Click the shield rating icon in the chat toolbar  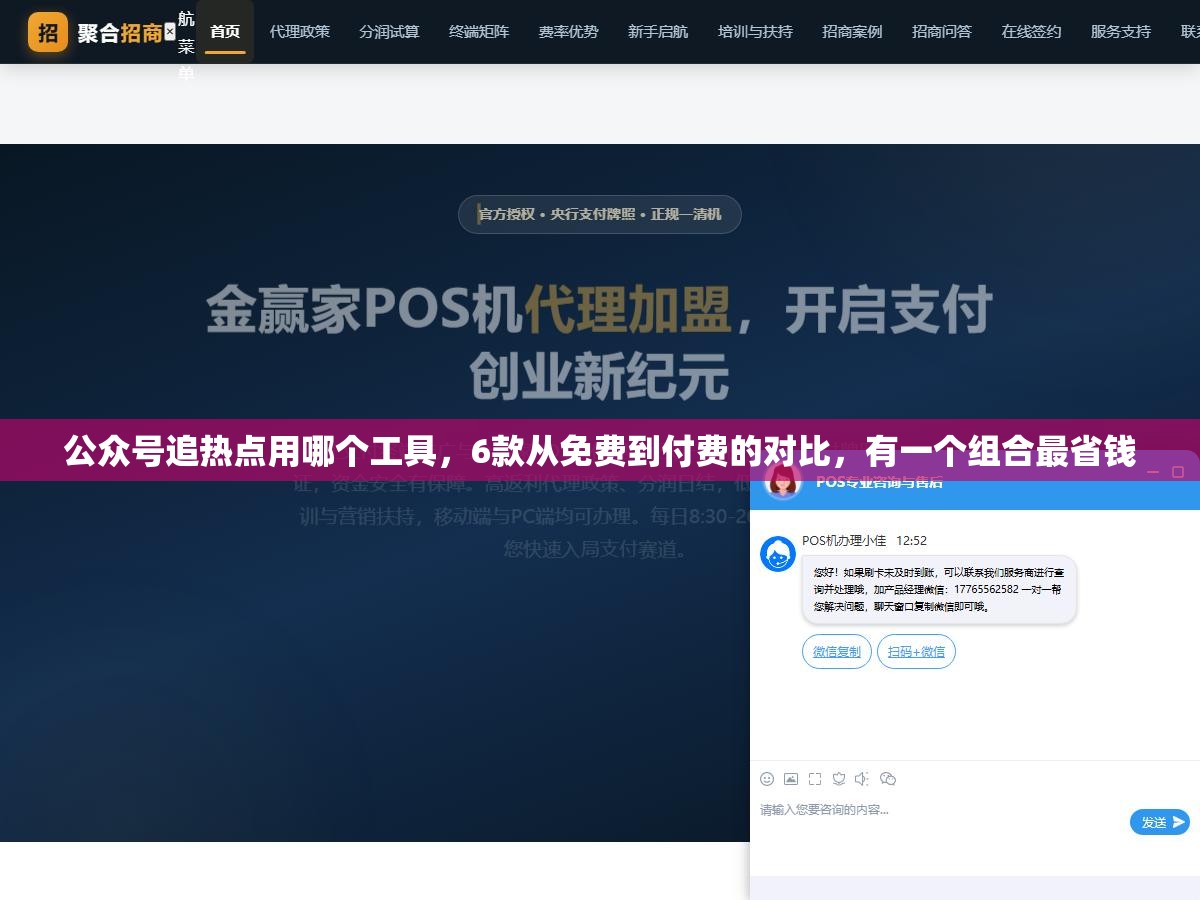pos(839,778)
